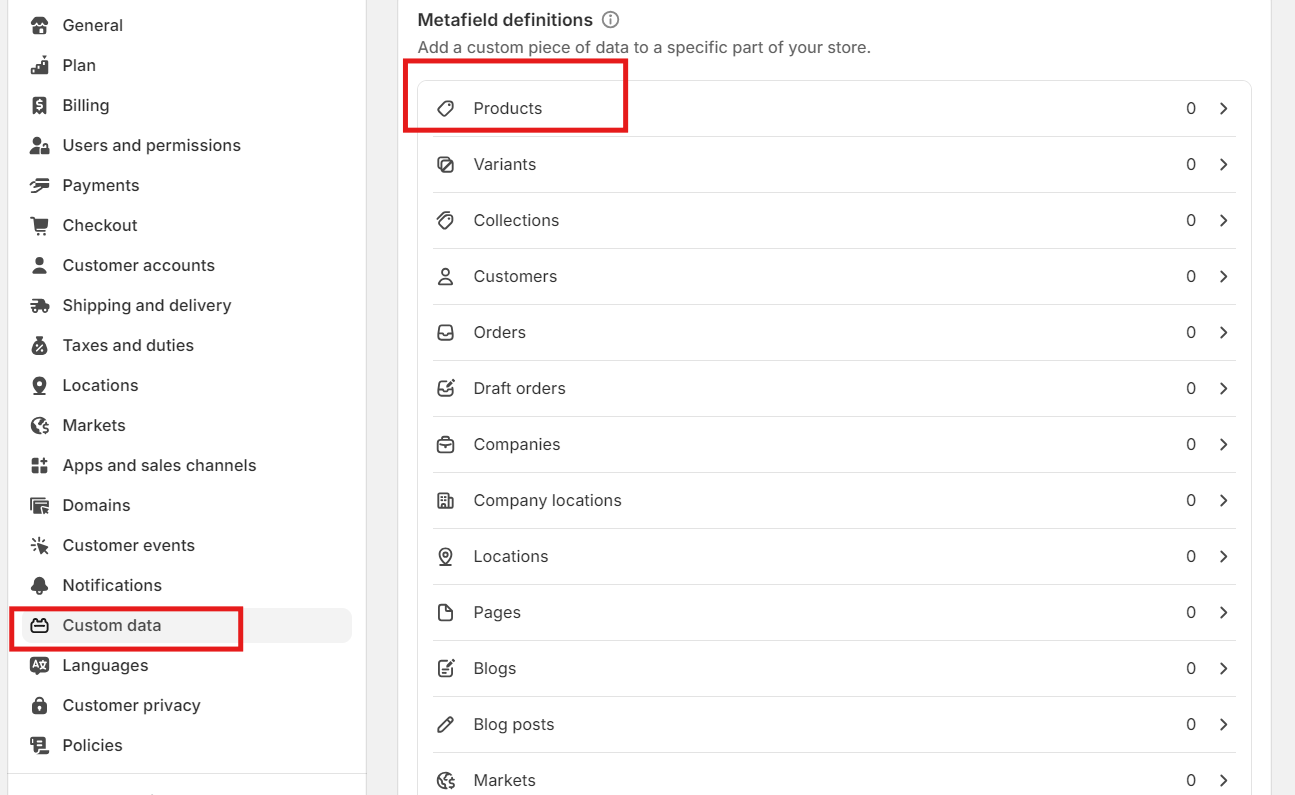Open Orders metafield definitions
This screenshot has height=795, width=1295.
835,332
